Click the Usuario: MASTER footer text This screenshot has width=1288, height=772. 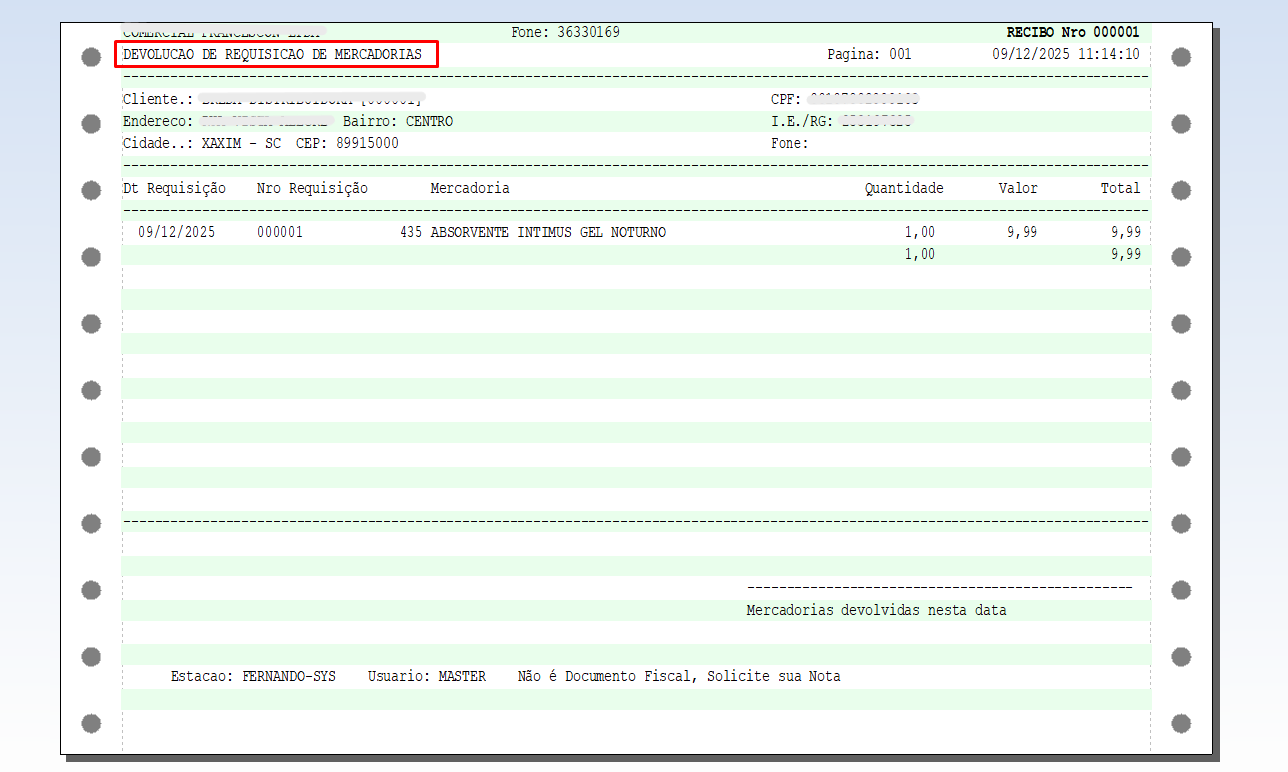click(x=426, y=676)
